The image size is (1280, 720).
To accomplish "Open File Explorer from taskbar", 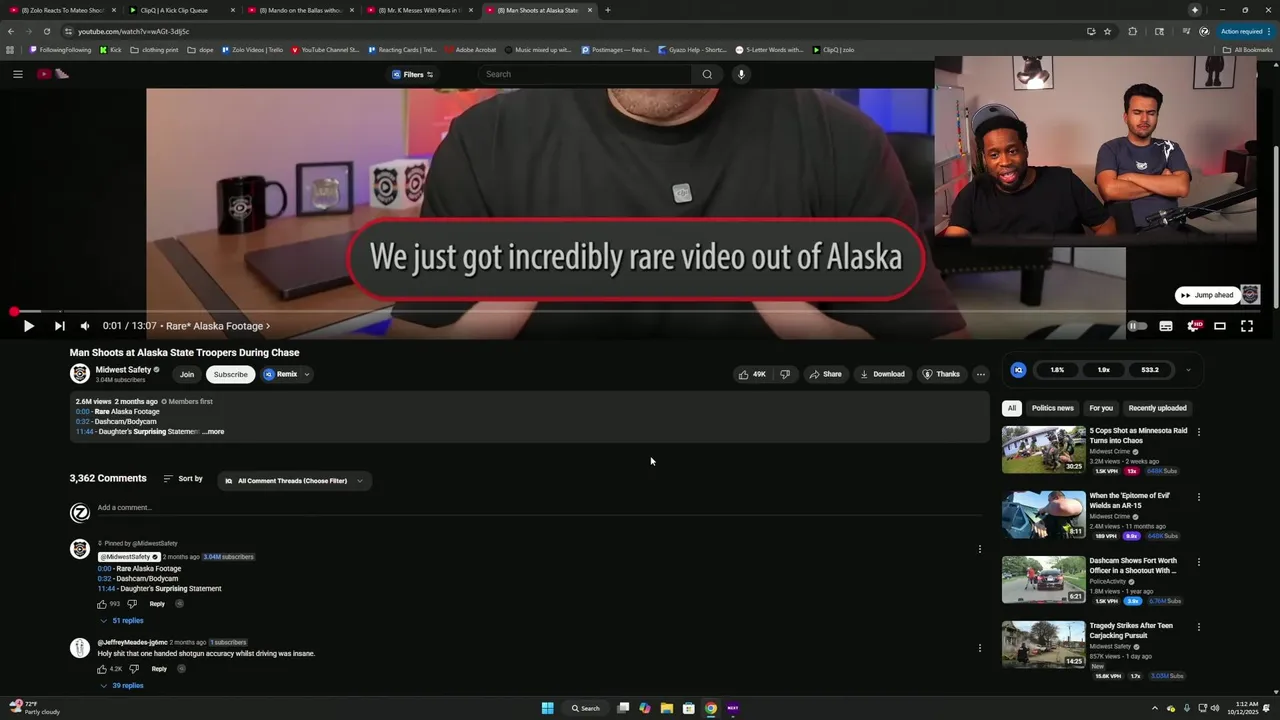I will (x=666, y=708).
